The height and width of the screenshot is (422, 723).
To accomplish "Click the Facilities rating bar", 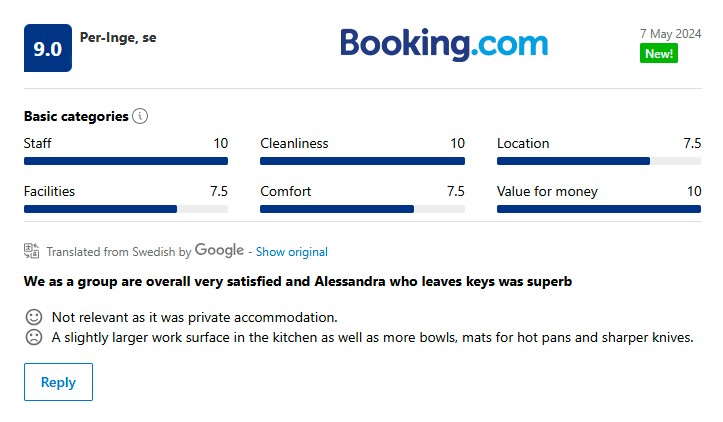I will pyautogui.click(x=126, y=209).
